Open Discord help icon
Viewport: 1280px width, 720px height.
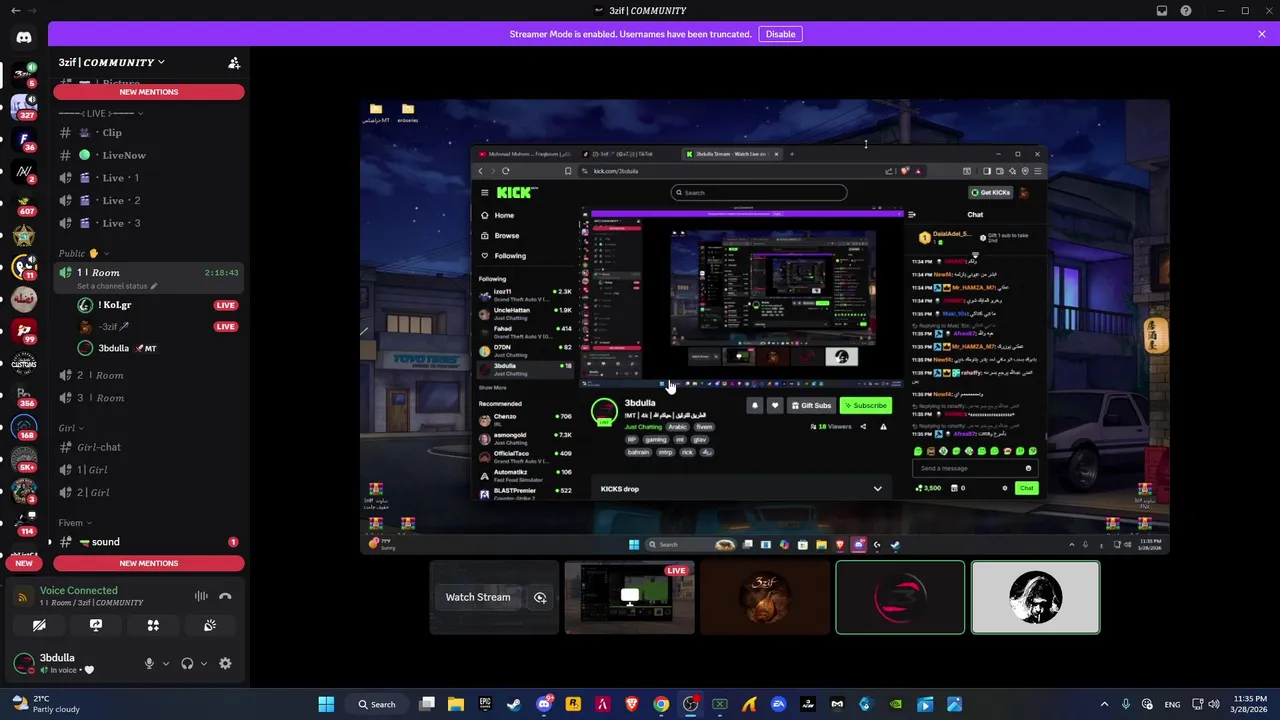[1186, 11]
